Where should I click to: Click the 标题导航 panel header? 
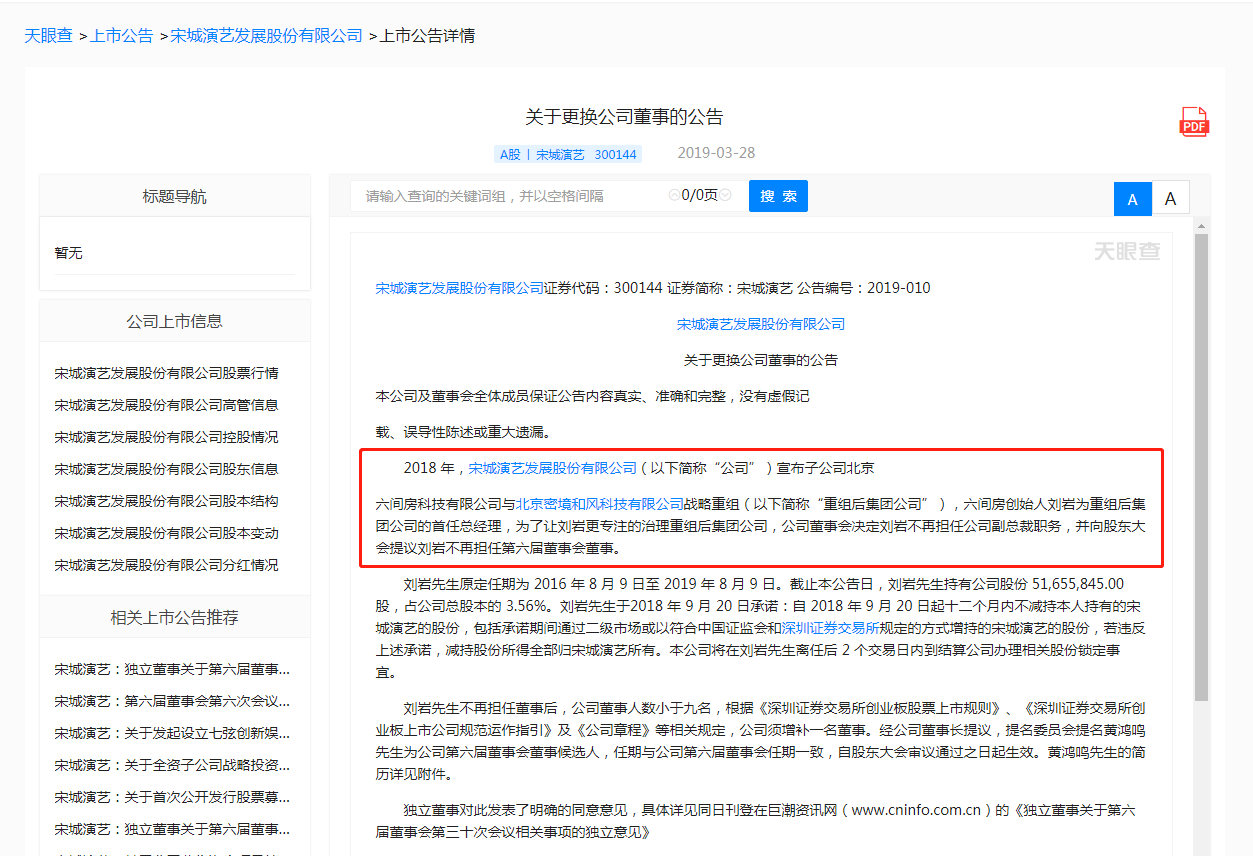coord(175,197)
